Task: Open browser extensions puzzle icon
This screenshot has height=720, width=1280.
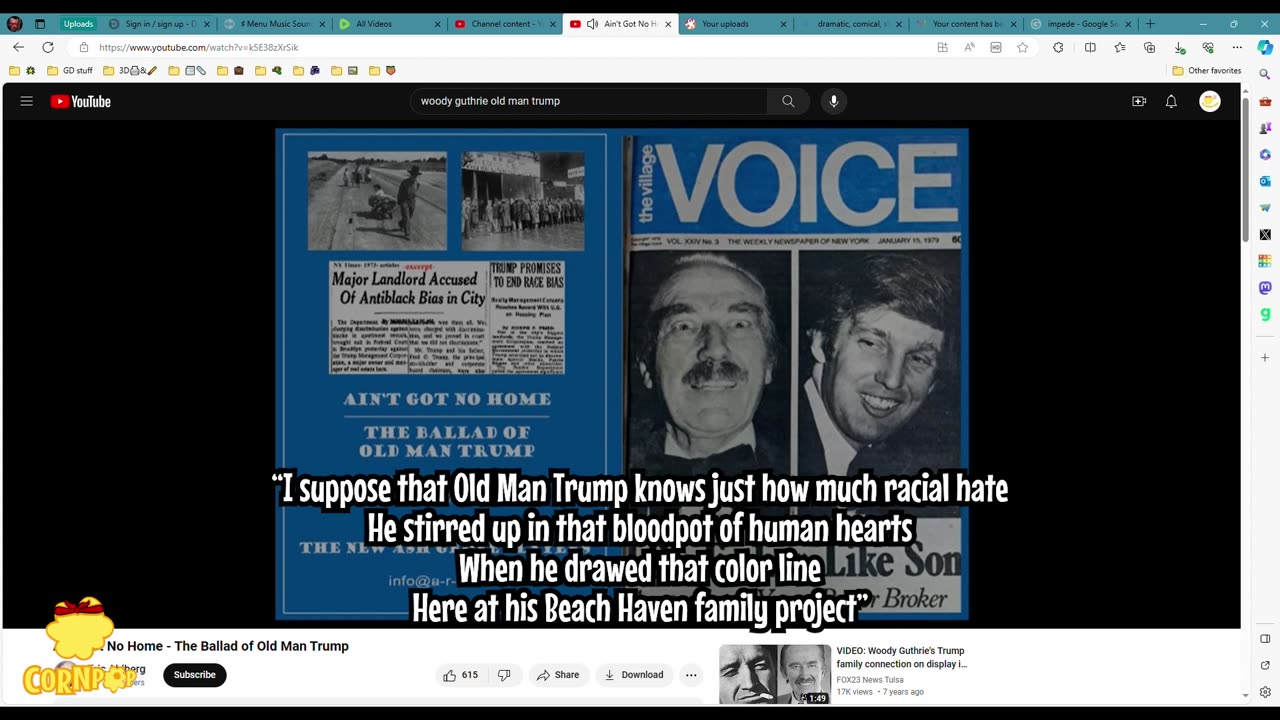Action: pyautogui.click(x=1058, y=47)
